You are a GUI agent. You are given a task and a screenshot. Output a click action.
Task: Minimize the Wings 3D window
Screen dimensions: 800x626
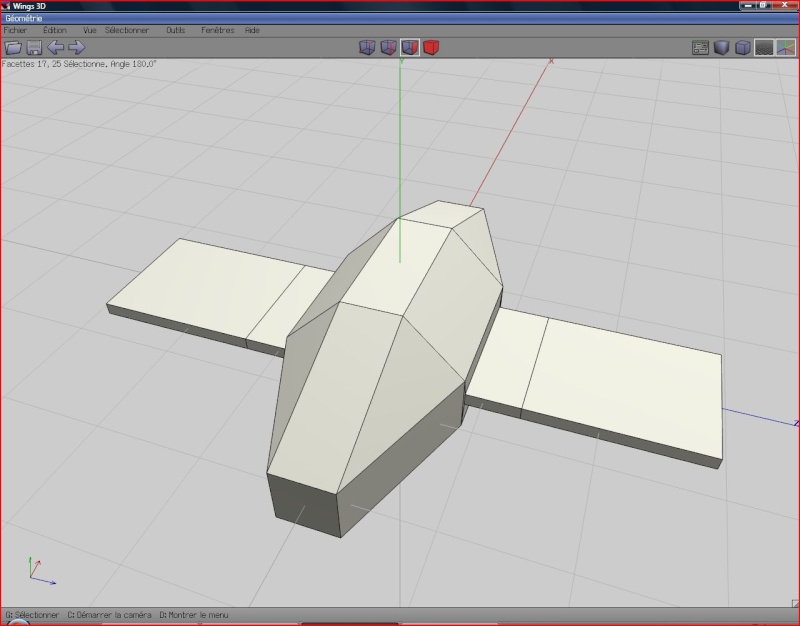(748, 5)
